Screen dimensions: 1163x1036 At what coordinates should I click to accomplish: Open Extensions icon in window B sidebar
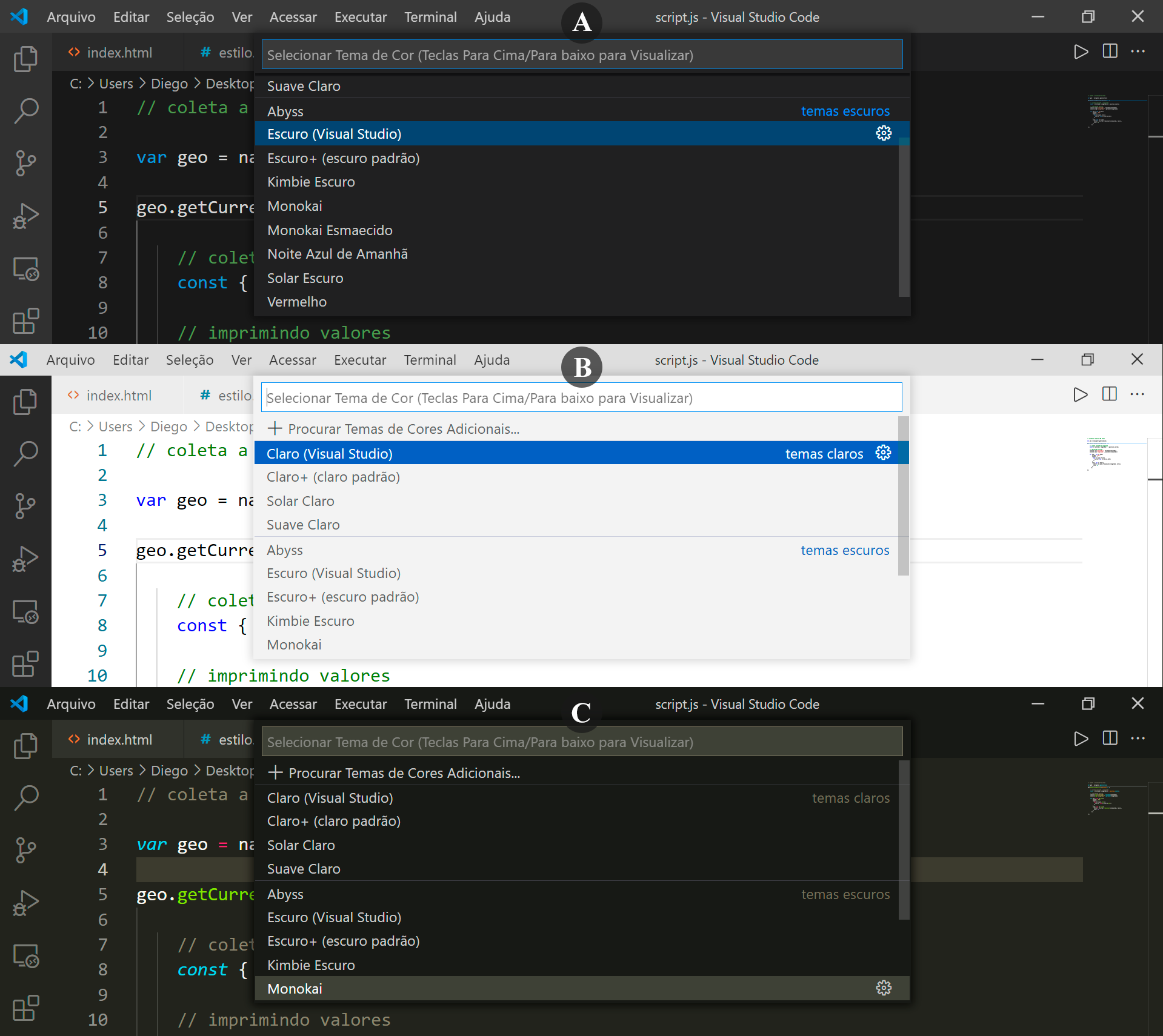point(25,663)
